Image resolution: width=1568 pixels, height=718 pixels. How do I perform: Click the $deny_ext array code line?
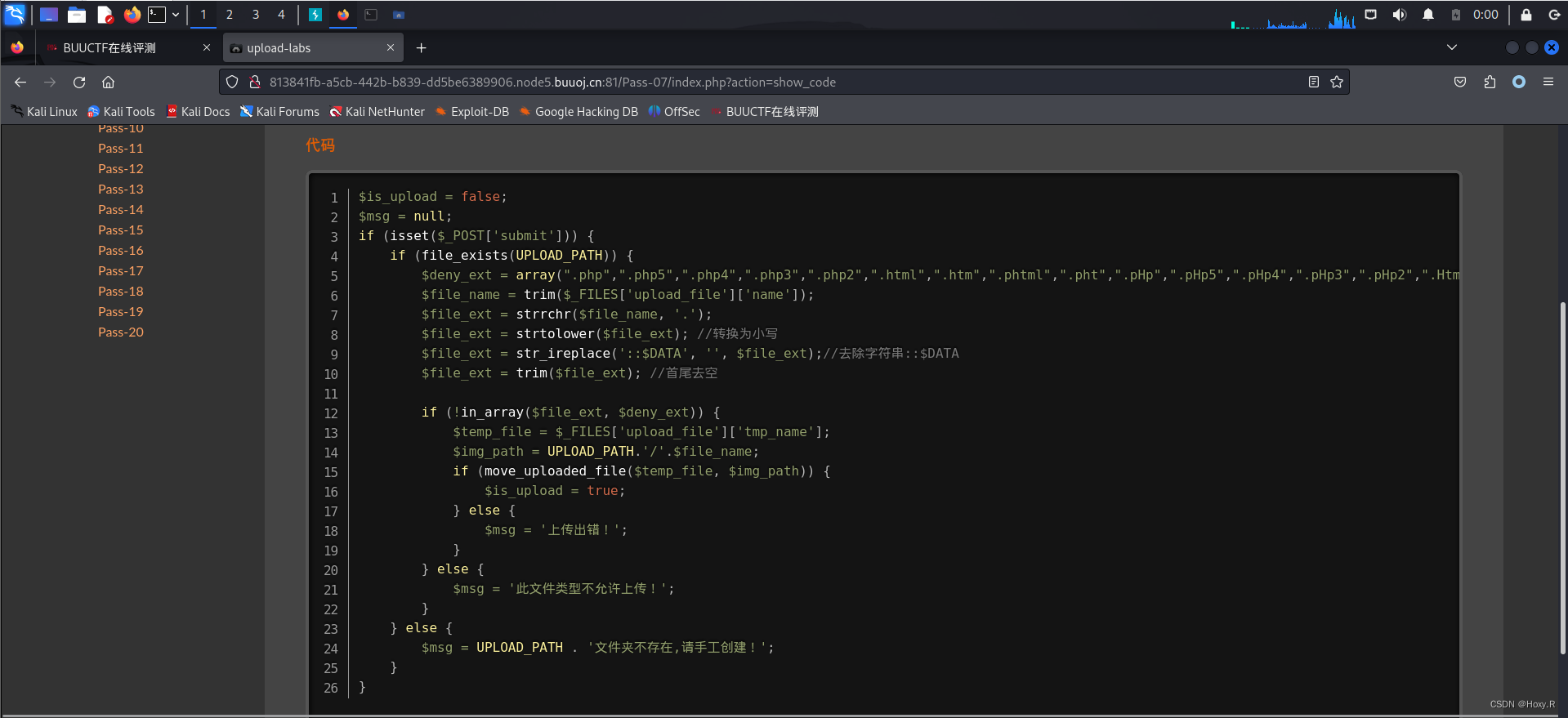[940, 275]
